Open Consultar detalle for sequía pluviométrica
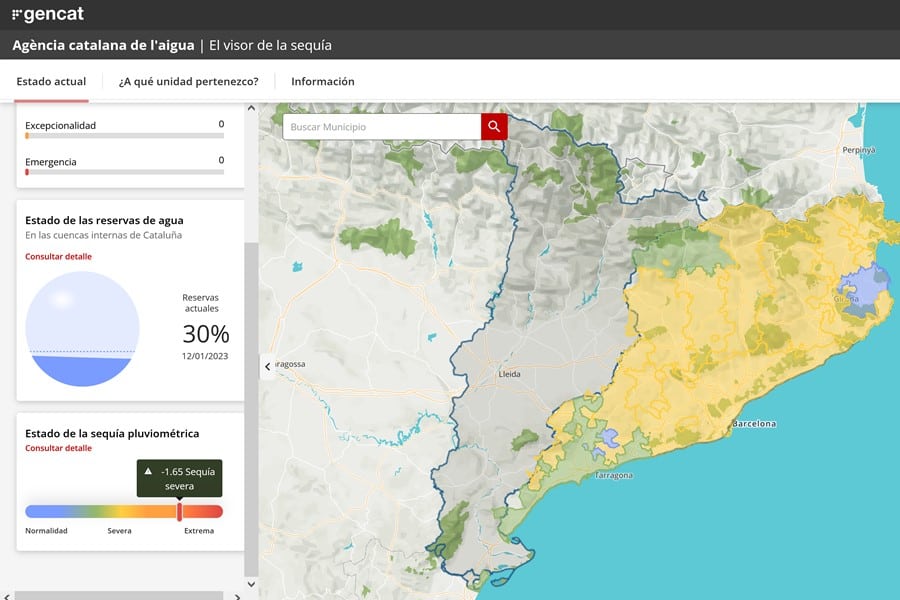Screen dimensions: 900x600 click(x=58, y=448)
